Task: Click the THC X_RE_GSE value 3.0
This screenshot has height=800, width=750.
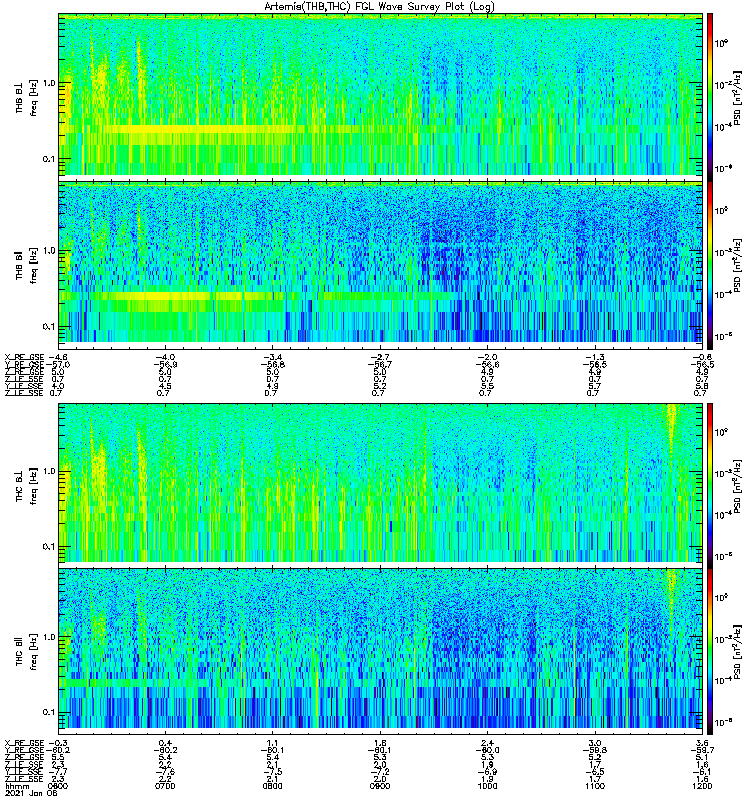Action: tap(595, 743)
